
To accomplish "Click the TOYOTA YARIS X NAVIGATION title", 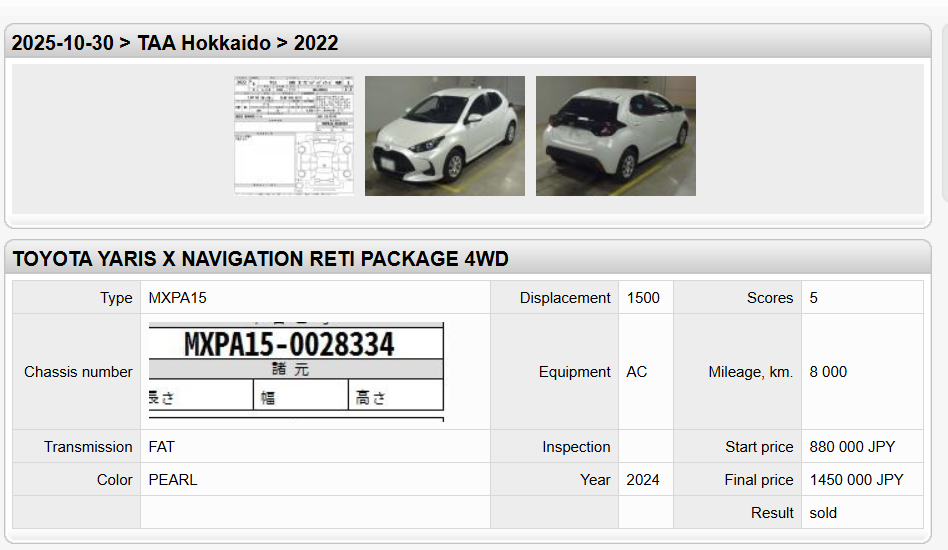I will (x=261, y=259).
